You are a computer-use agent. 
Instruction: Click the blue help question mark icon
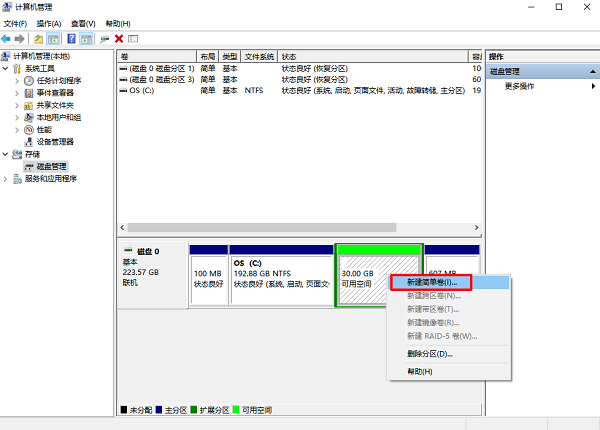tap(71, 39)
